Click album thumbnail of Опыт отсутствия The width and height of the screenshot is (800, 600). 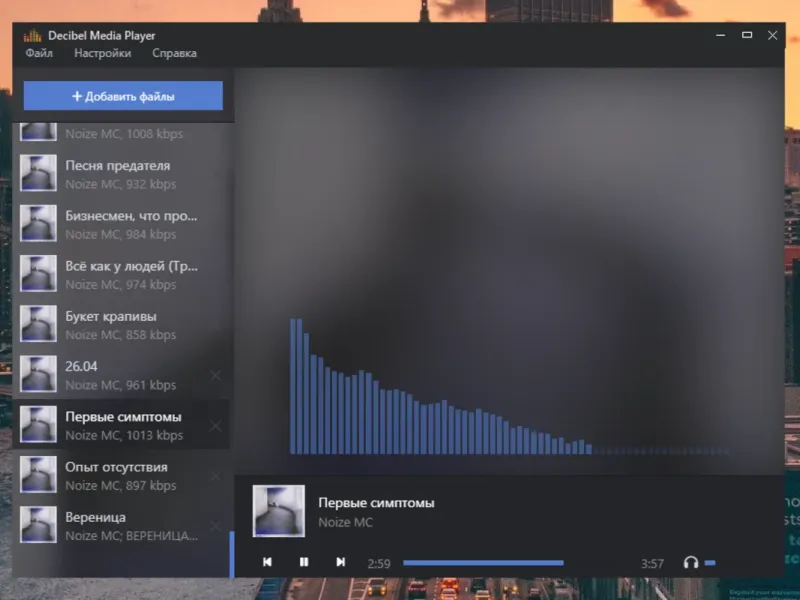tap(38, 474)
